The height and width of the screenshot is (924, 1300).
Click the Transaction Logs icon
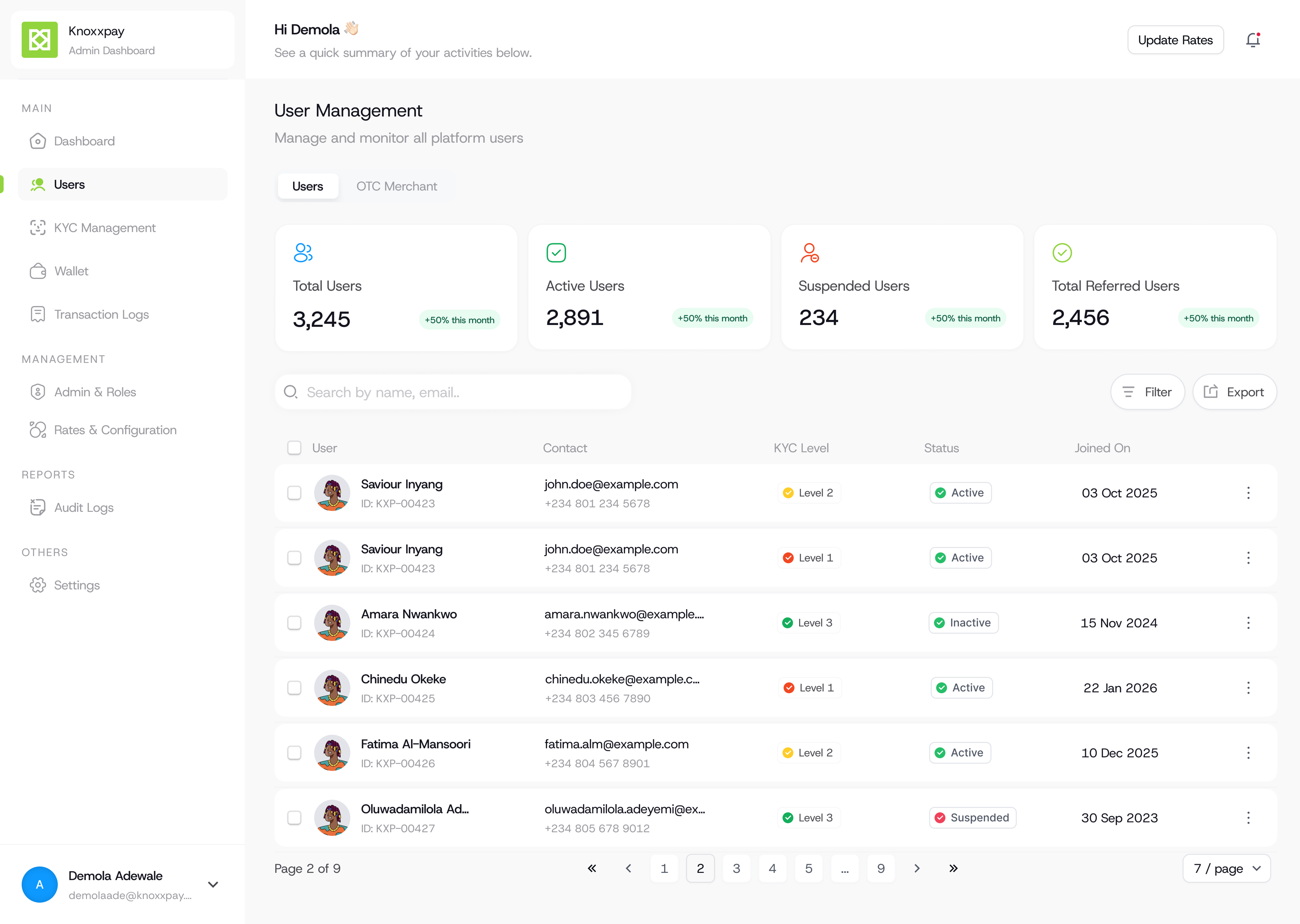pos(38,314)
